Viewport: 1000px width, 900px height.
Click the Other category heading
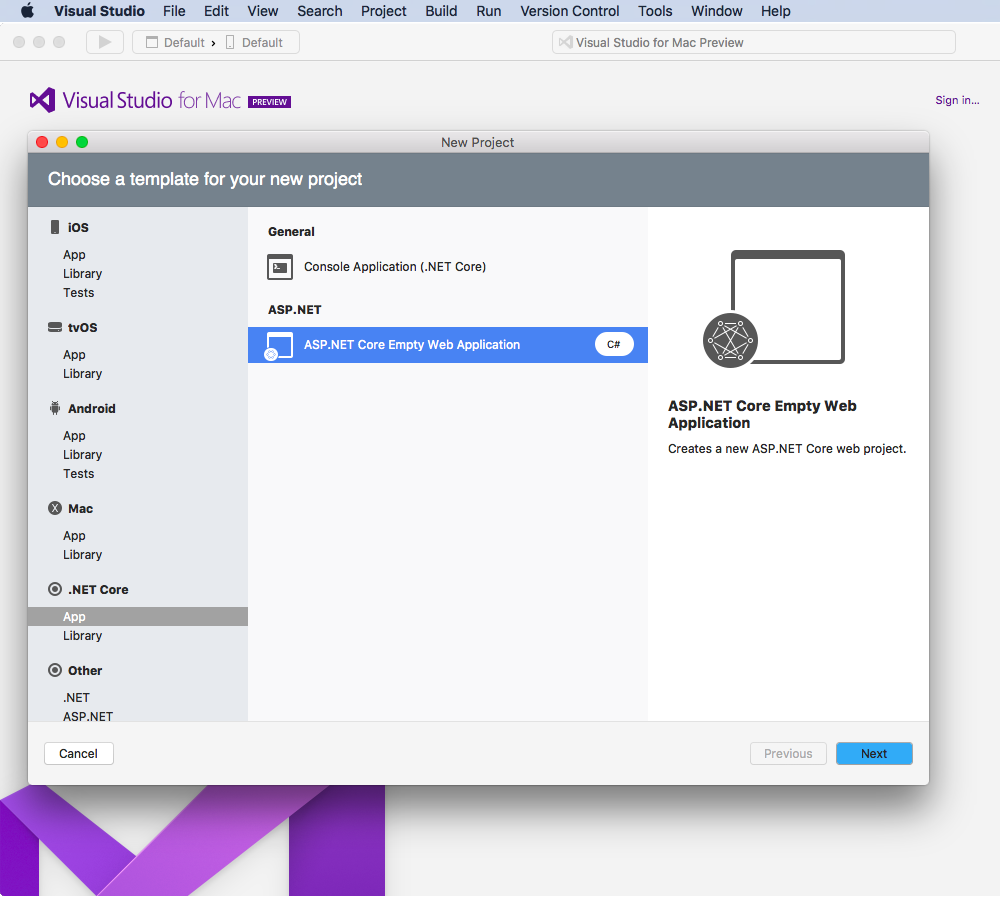point(85,671)
